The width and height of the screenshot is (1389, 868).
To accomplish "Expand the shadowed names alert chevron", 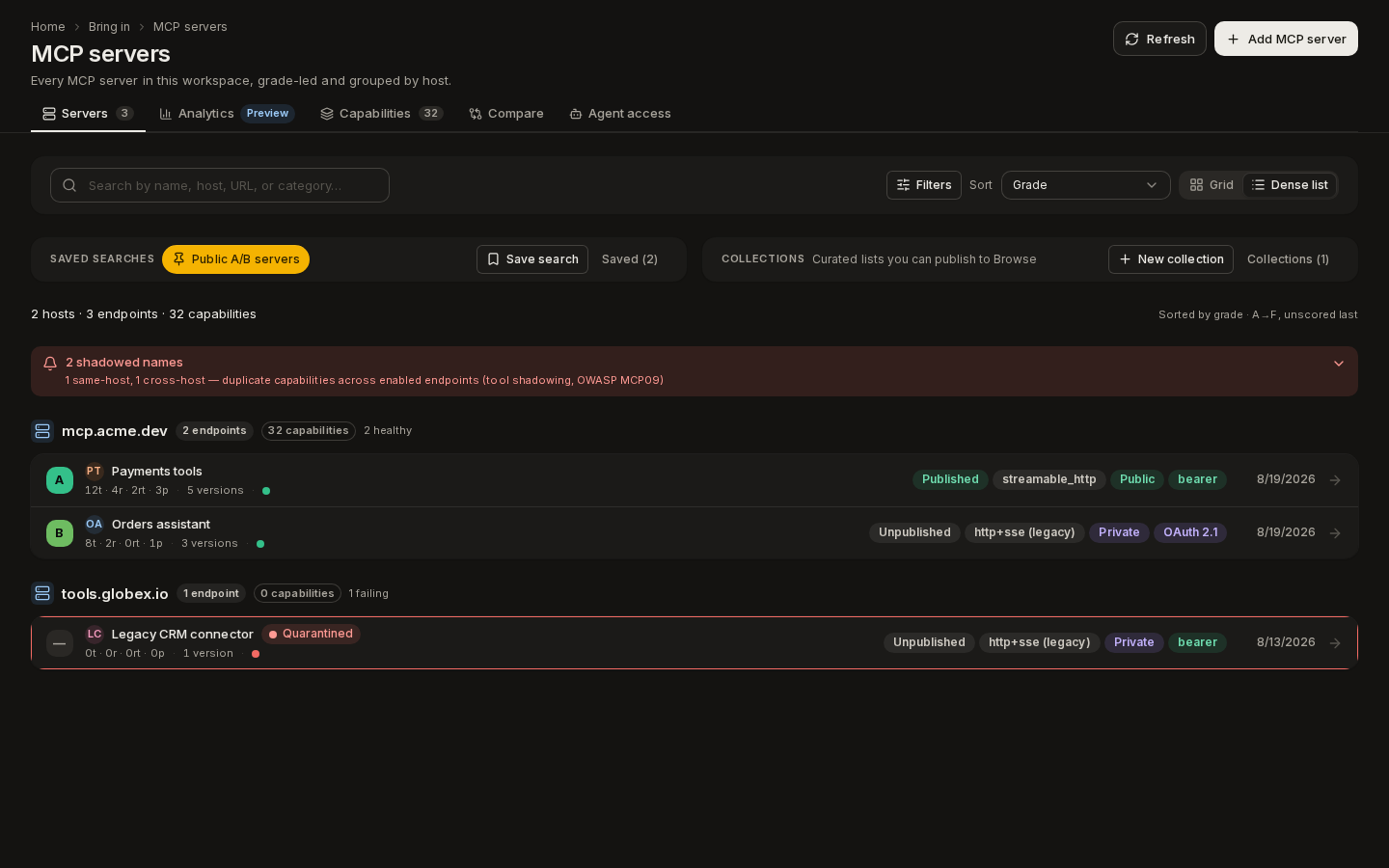I will (x=1339, y=364).
